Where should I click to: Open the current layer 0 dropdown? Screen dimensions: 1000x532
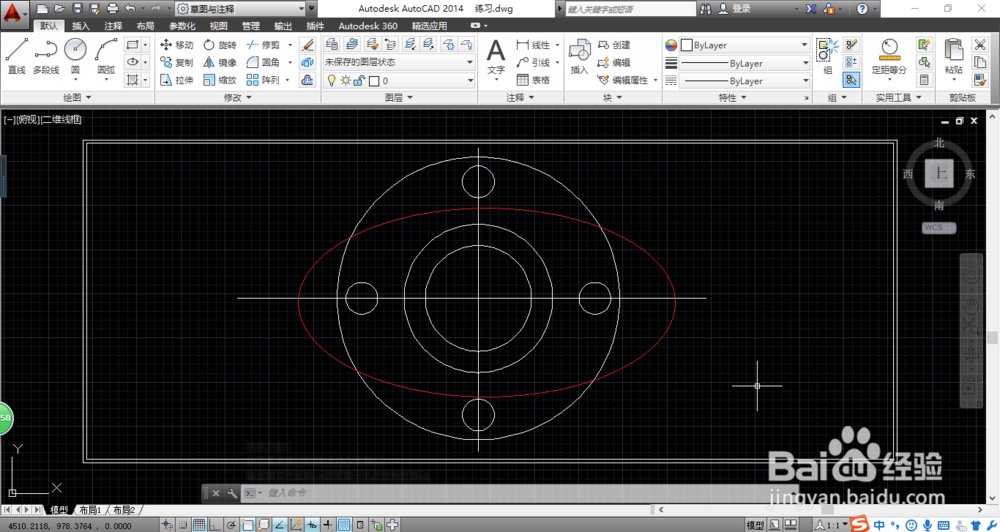pos(399,80)
